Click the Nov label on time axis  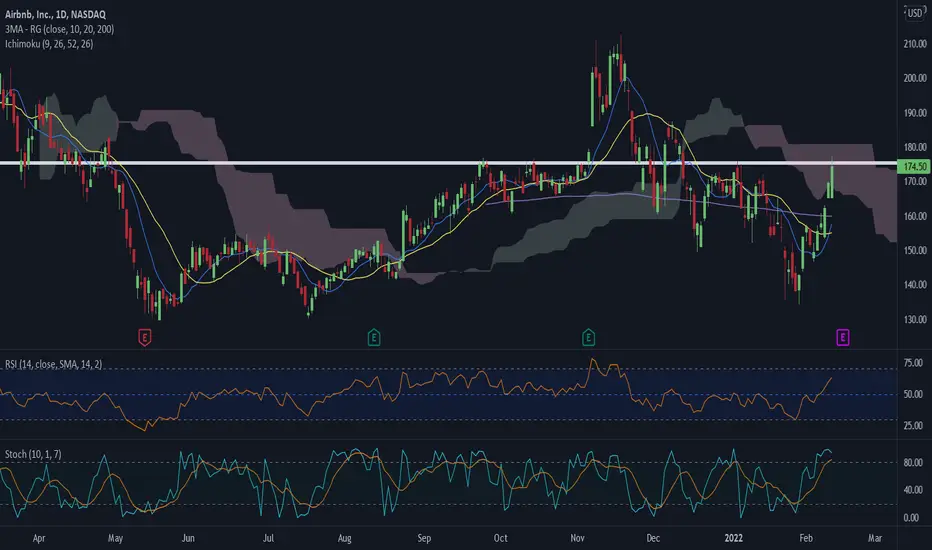coord(577,538)
